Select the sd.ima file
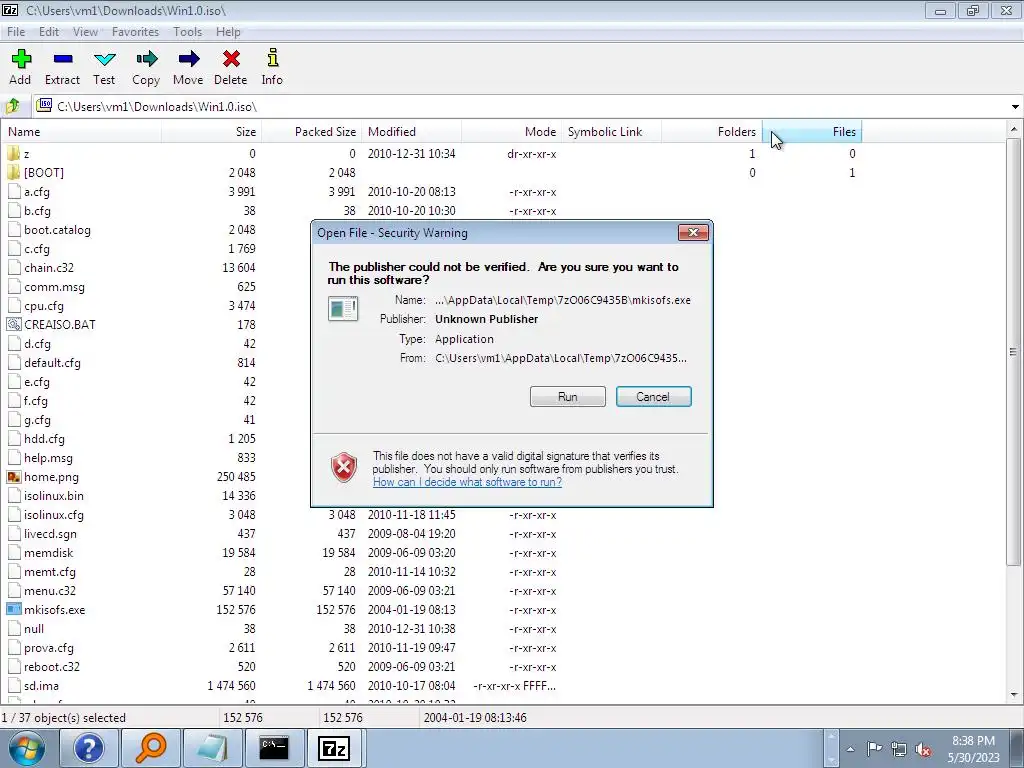 41,686
